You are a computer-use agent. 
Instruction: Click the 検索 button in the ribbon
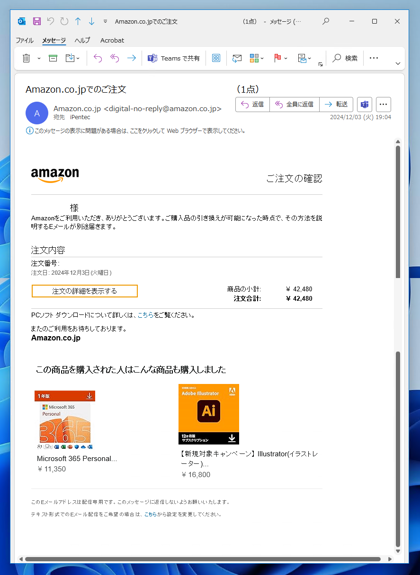[x=345, y=58]
